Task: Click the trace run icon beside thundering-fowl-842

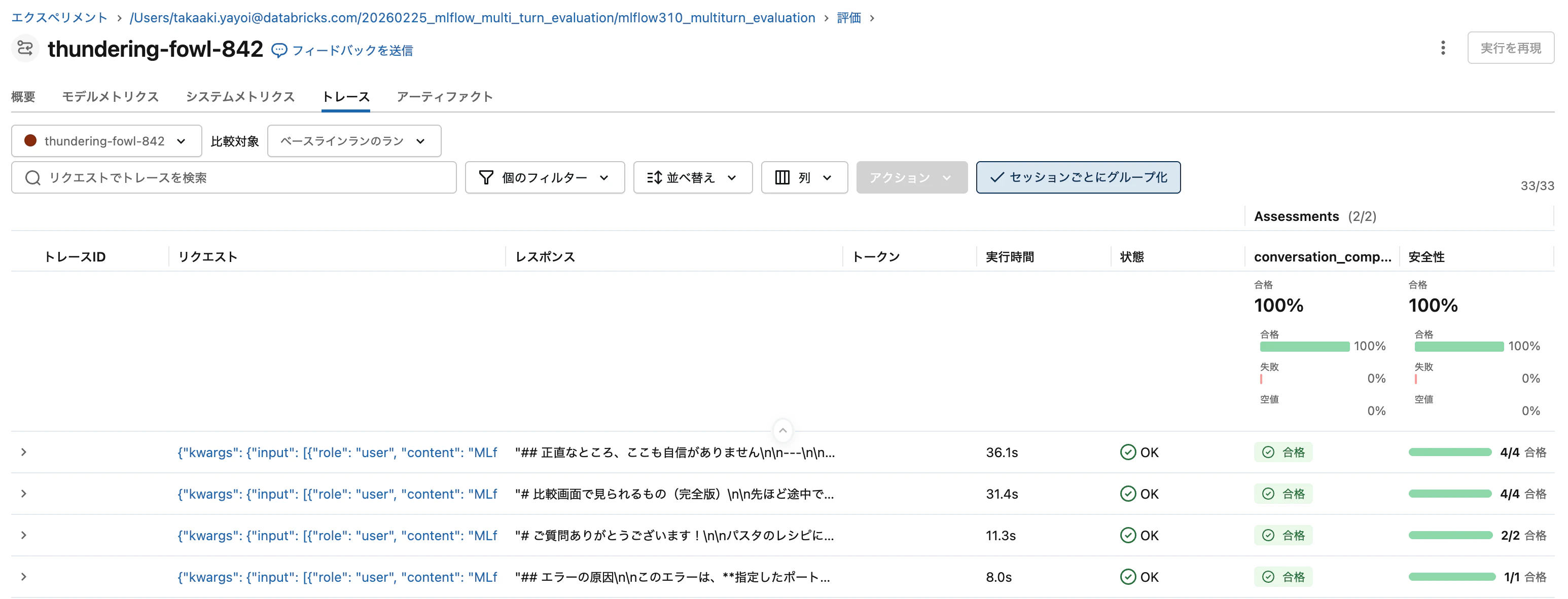Action: point(24,48)
